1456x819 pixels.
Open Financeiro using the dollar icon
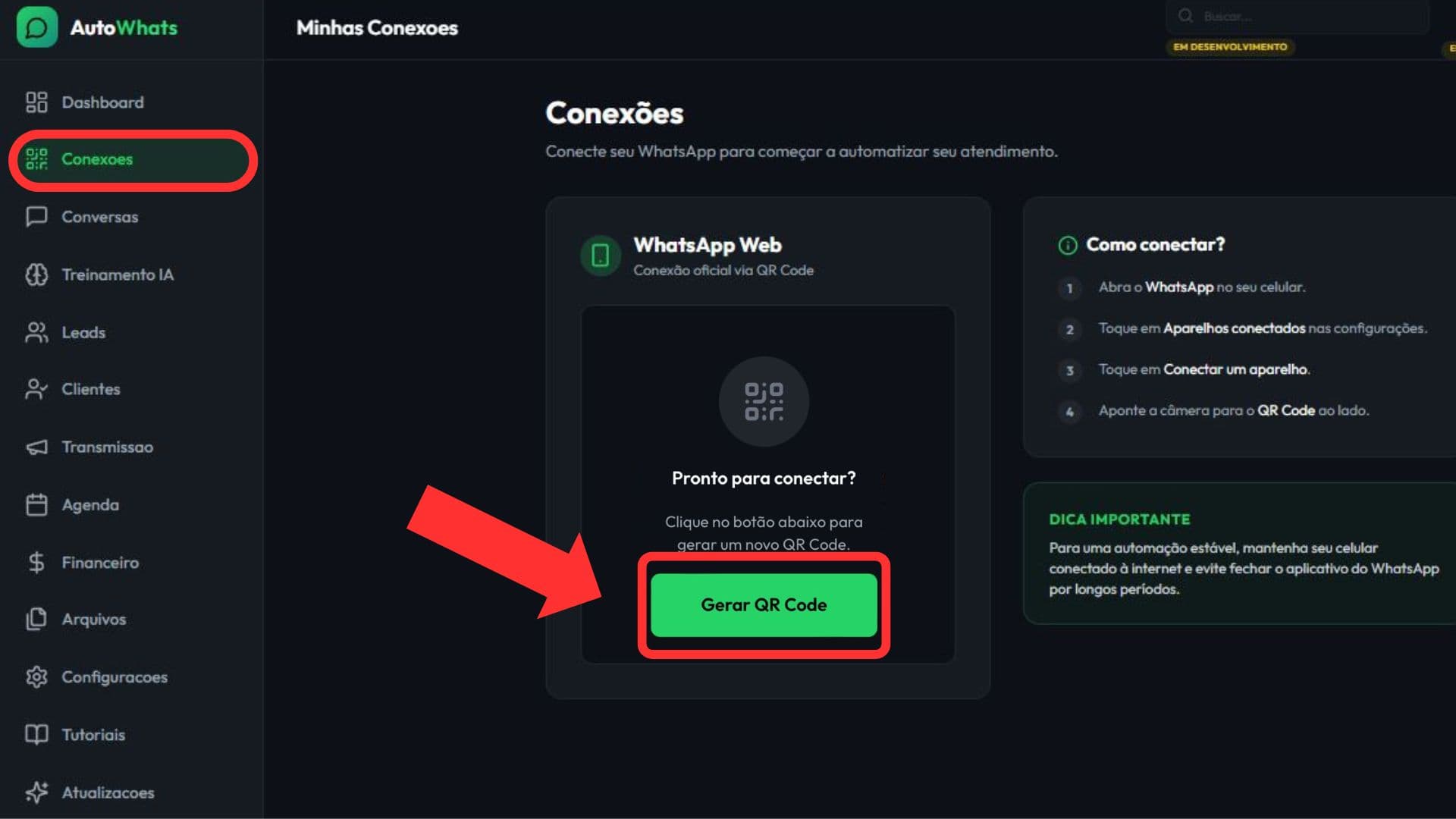click(x=36, y=562)
